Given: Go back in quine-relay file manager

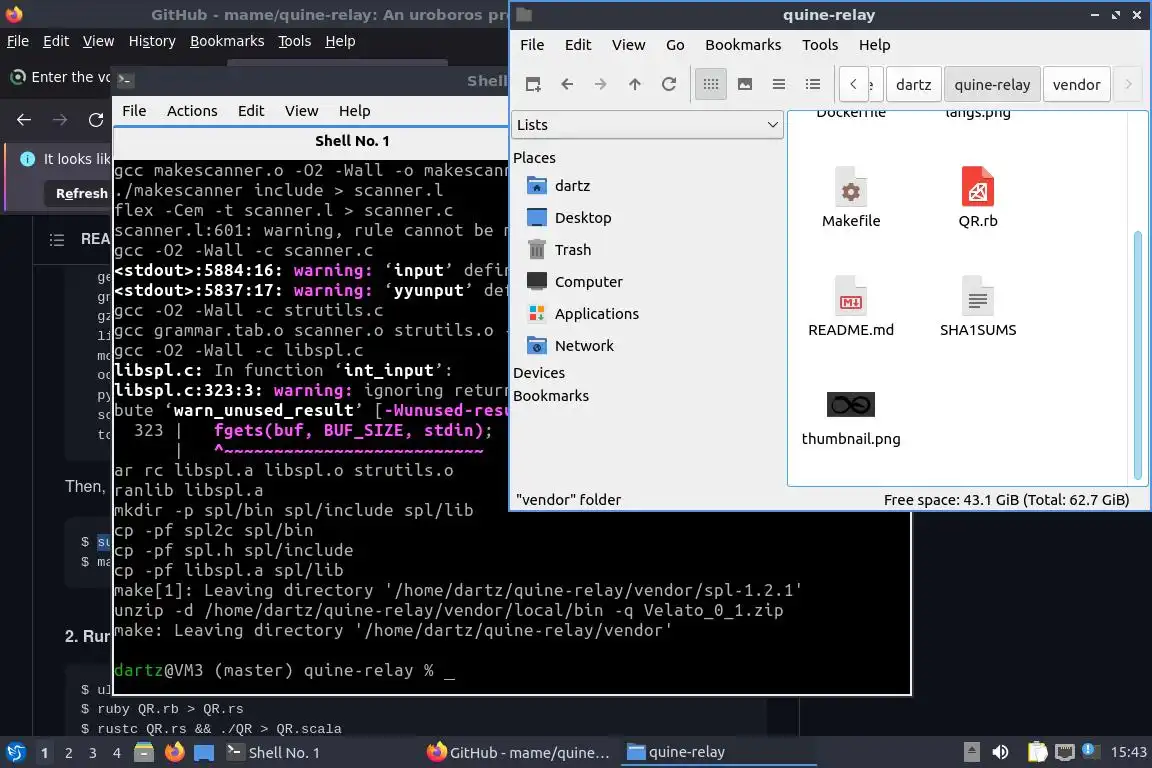Looking at the screenshot, I should pos(566,85).
